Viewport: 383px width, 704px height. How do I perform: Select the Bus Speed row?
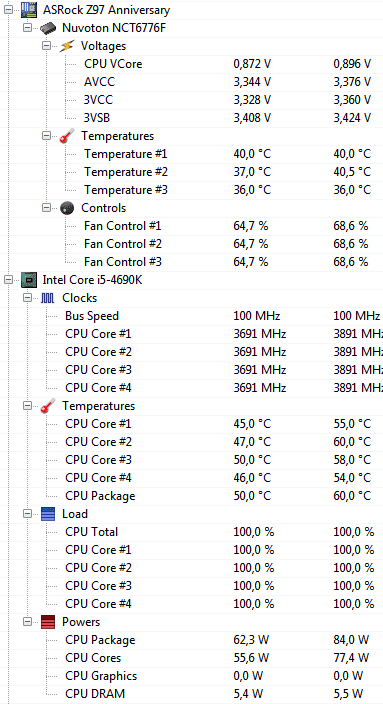tap(191, 316)
